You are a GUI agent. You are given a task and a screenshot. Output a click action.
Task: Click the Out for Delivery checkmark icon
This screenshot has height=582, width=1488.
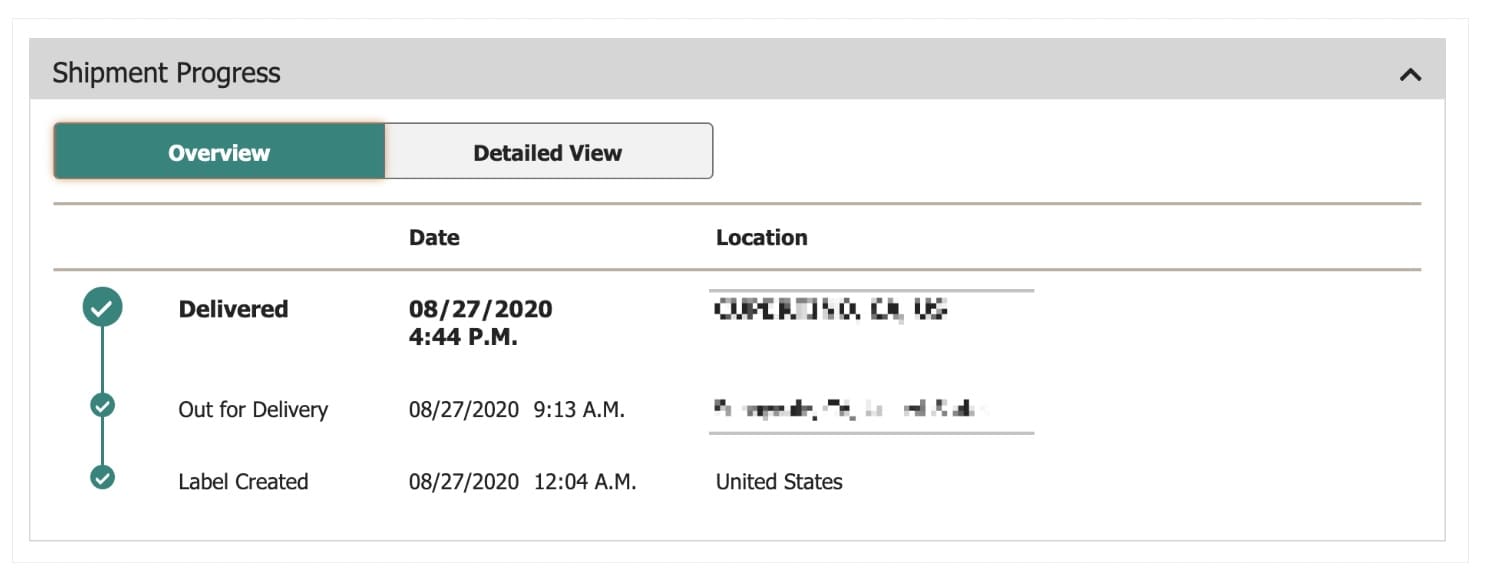click(x=102, y=405)
